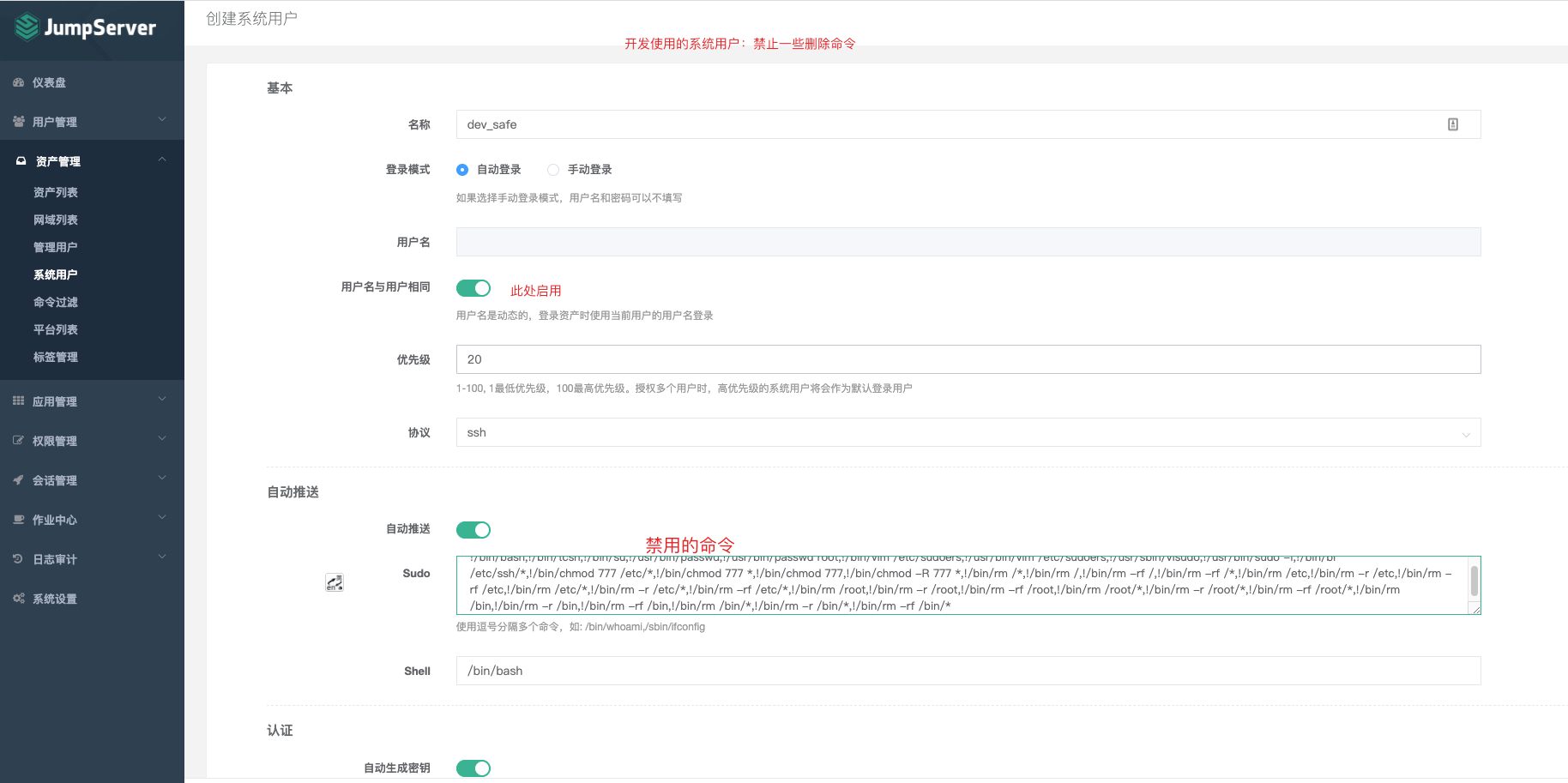Click the Sudo textarea resize handle
Image resolution: width=1568 pixels, height=783 pixels.
[x=1475, y=609]
